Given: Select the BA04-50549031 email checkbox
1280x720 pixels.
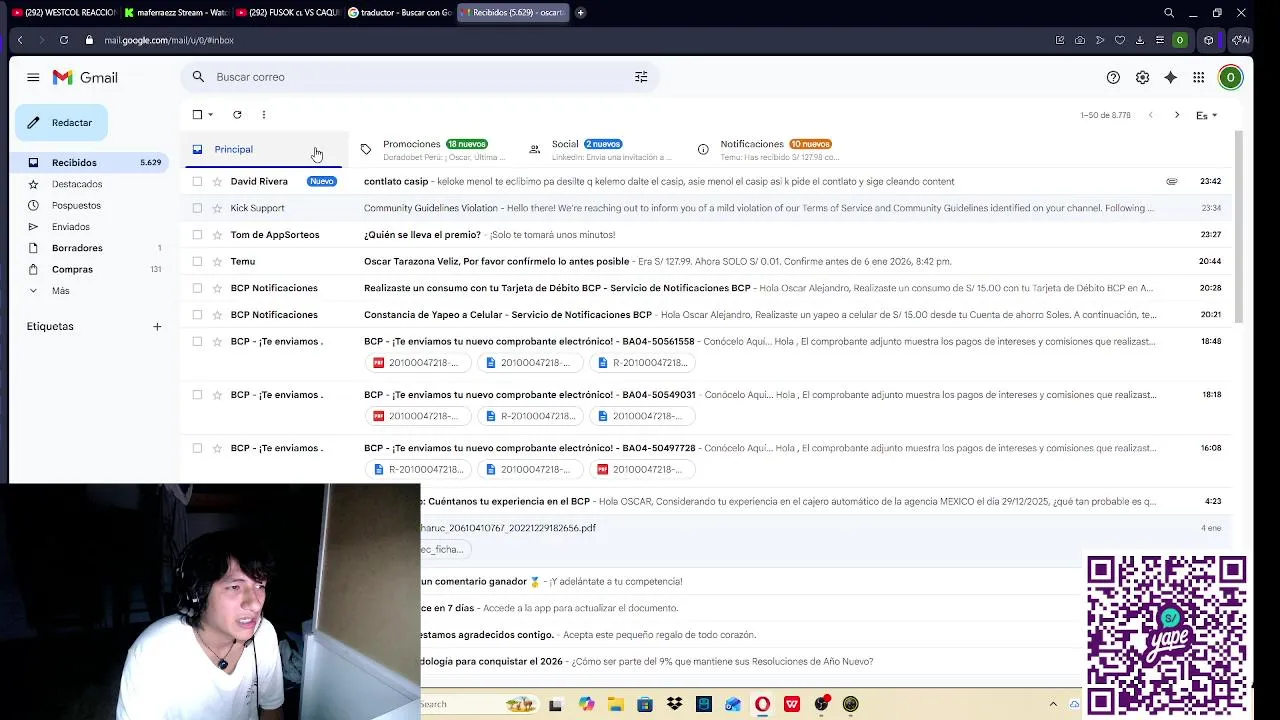Looking at the screenshot, I should point(197,394).
